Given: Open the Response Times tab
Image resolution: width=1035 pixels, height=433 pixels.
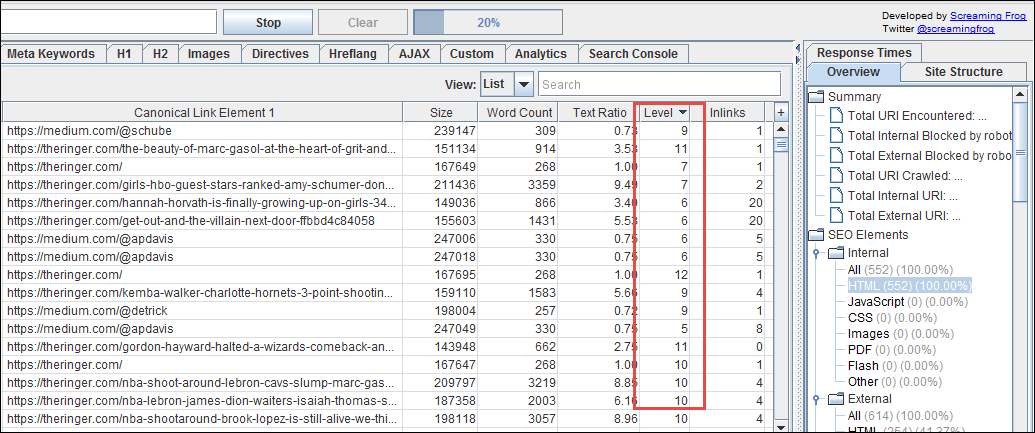Looking at the screenshot, I should pyautogui.click(x=863, y=53).
